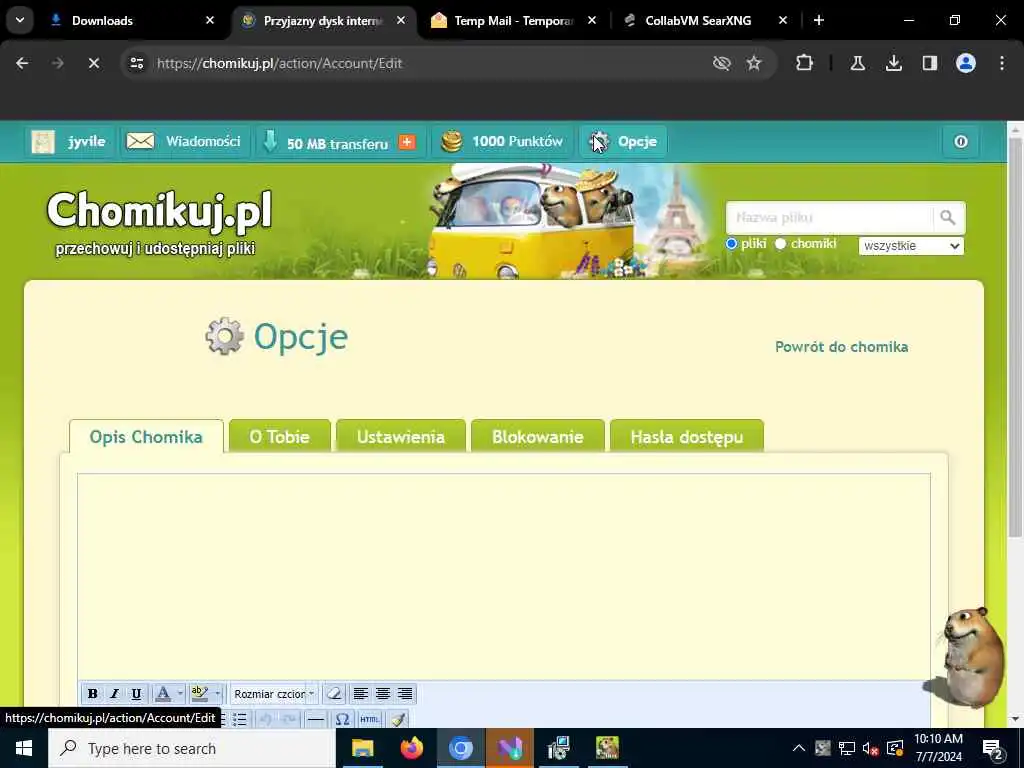Click the 'Opcje' button in top bar

click(623, 142)
